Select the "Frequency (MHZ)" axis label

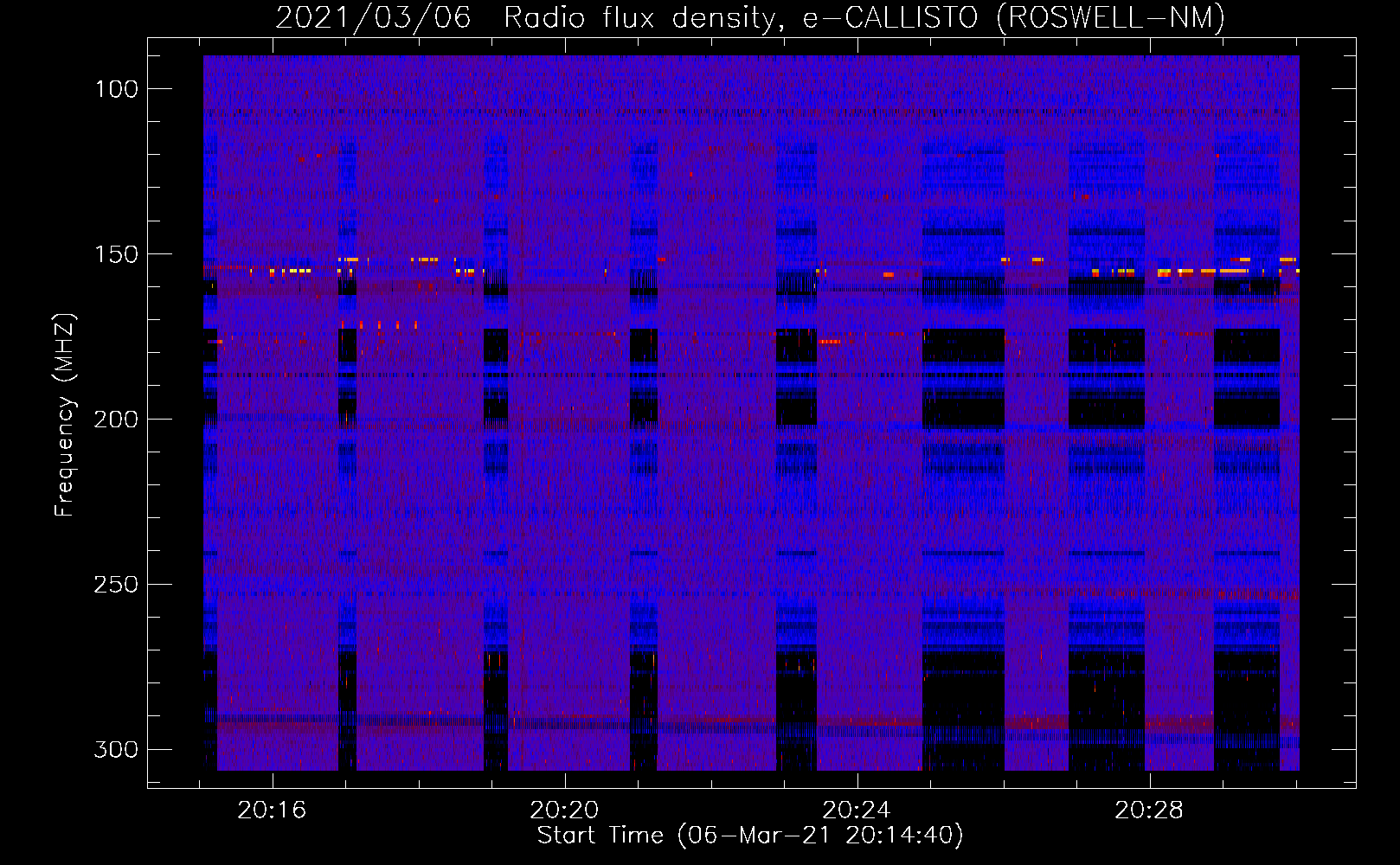click(65, 415)
